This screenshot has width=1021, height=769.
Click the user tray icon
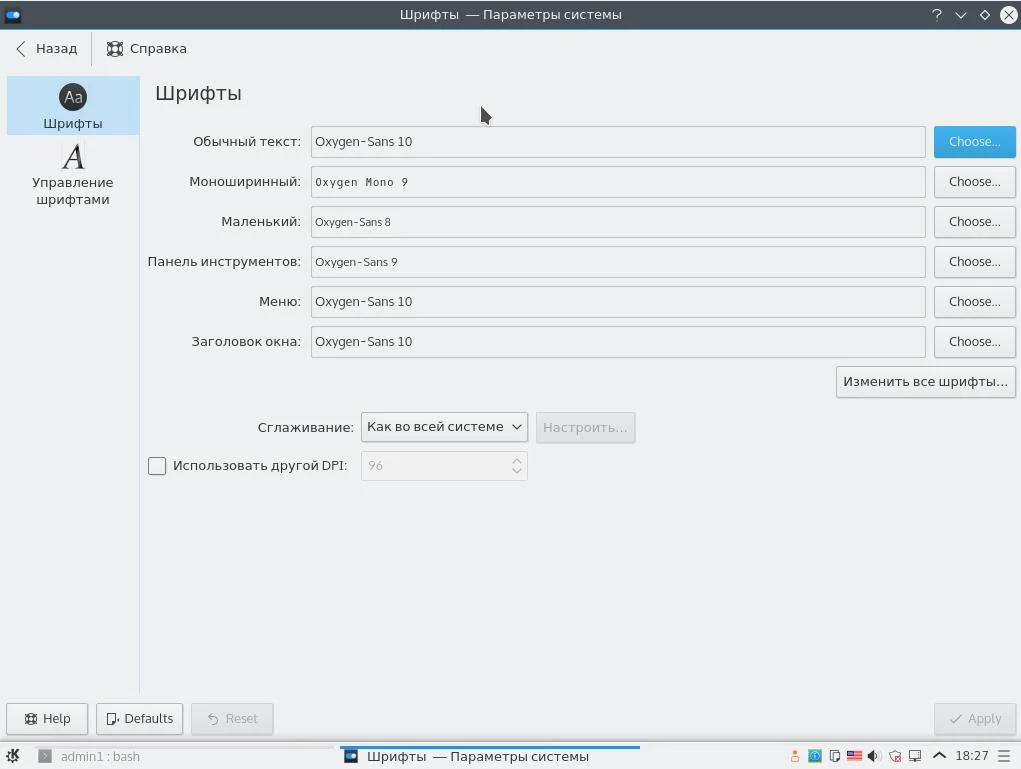794,756
